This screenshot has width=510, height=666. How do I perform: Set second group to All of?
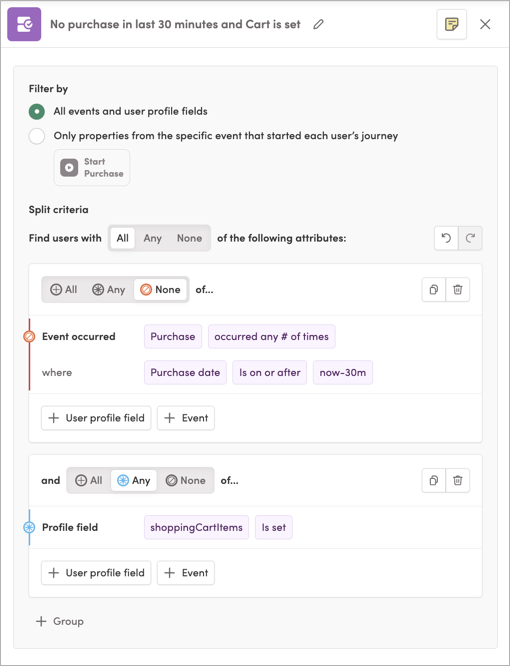tap(89, 480)
